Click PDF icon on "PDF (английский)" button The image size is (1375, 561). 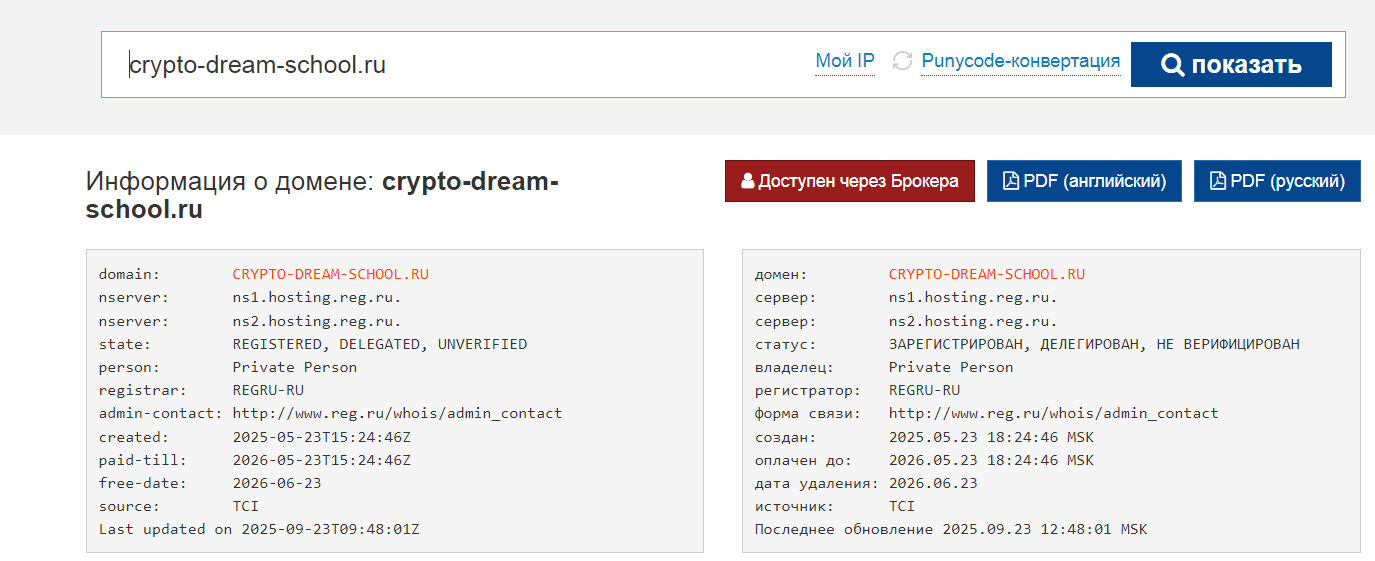coord(1011,182)
